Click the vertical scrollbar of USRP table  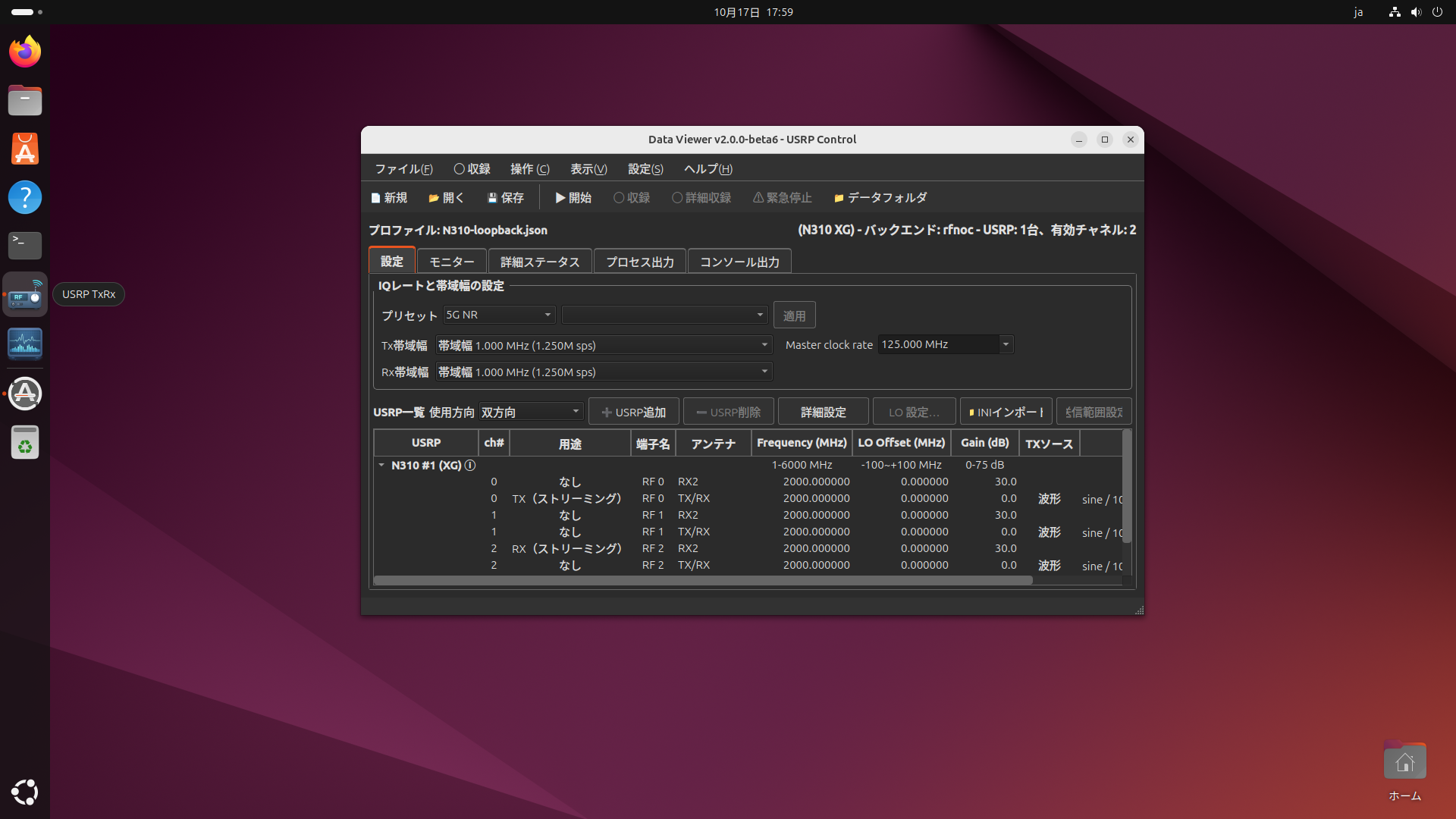click(1127, 487)
